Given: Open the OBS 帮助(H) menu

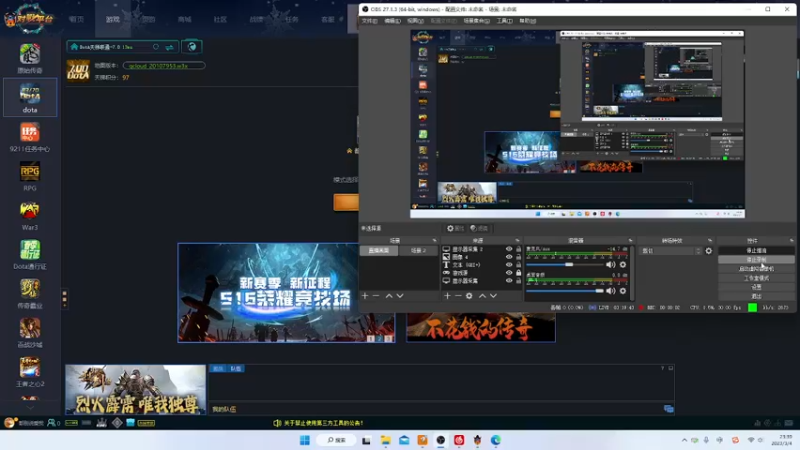Looking at the screenshot, I should (528, 21).
